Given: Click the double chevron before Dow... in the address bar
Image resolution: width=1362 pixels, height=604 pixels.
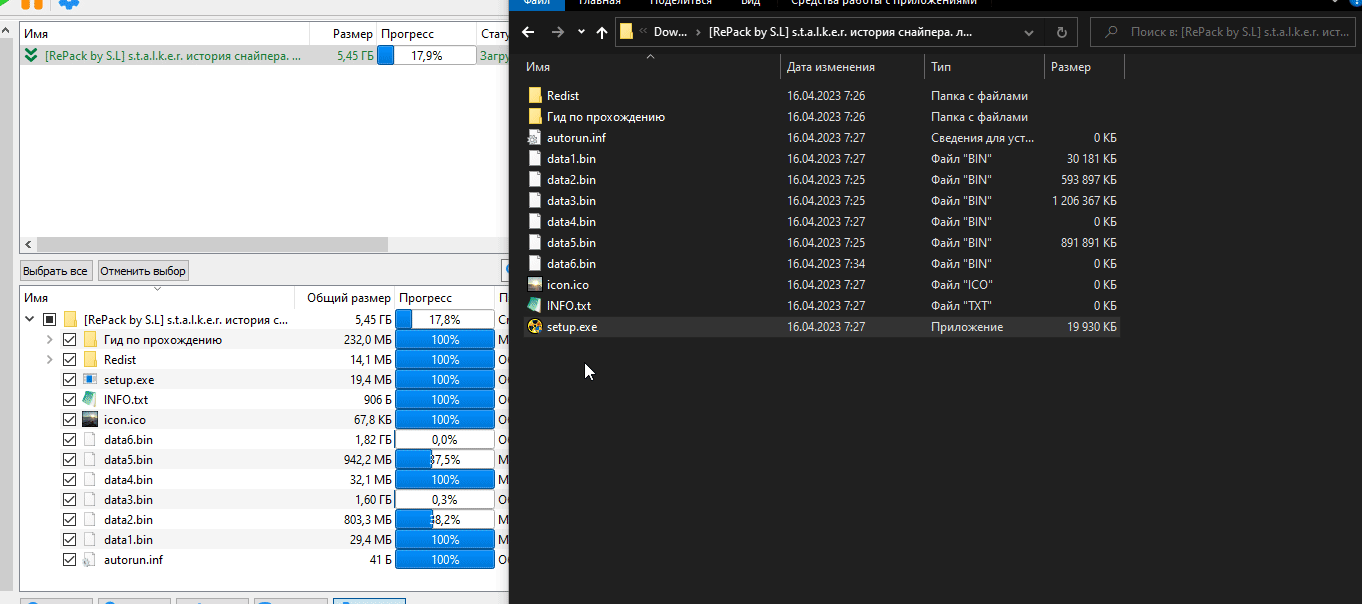Looking at the screenshot, I should 643,32.
